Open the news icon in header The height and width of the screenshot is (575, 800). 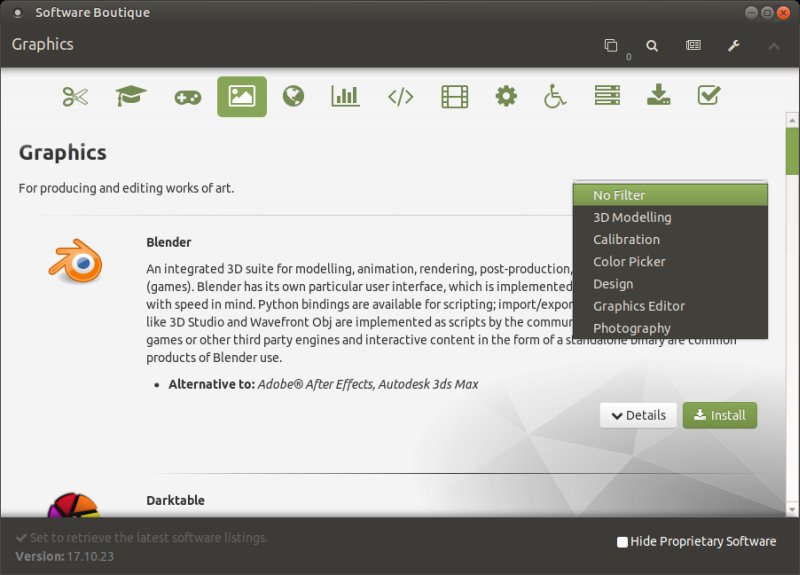pyautogui.click(x=693, y=45)
